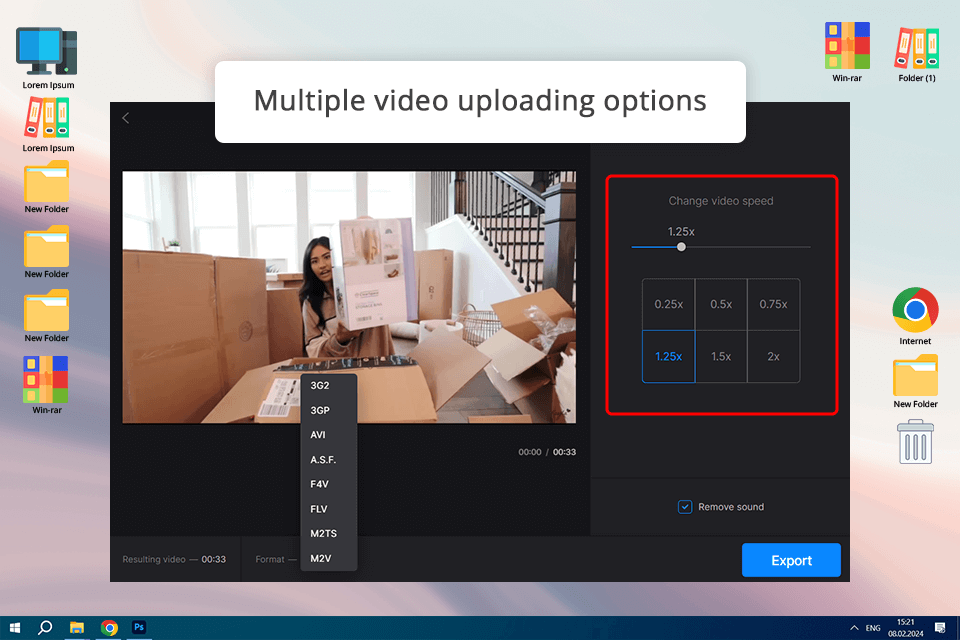Go back using the back arrow

[126, 118]
